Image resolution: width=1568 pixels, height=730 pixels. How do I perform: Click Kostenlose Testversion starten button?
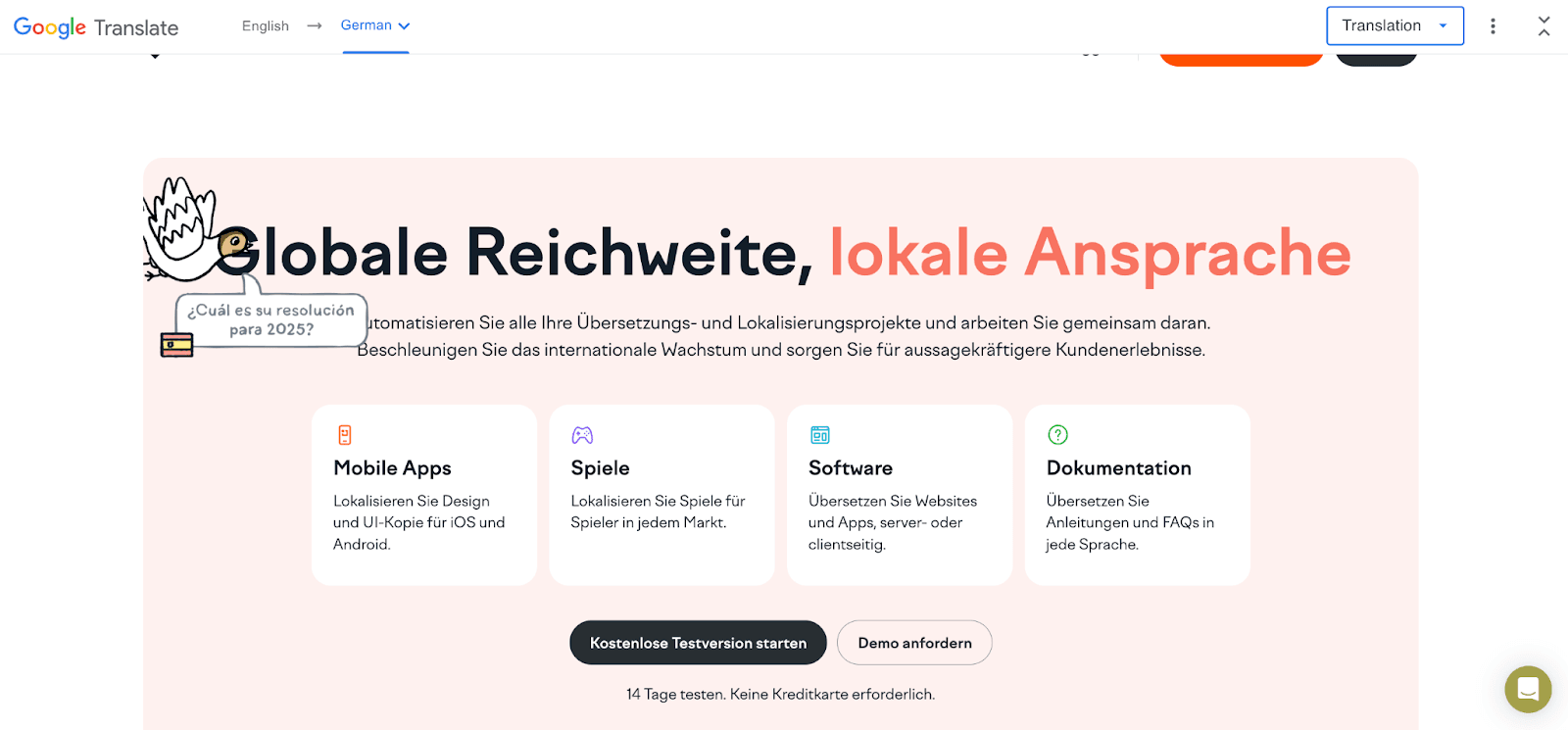click(x=698, y=643)
